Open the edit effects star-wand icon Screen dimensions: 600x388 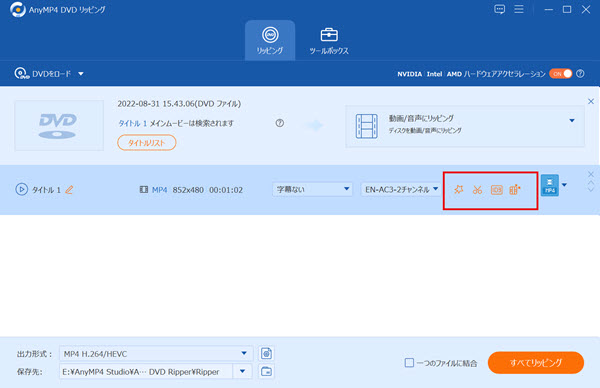458,189
